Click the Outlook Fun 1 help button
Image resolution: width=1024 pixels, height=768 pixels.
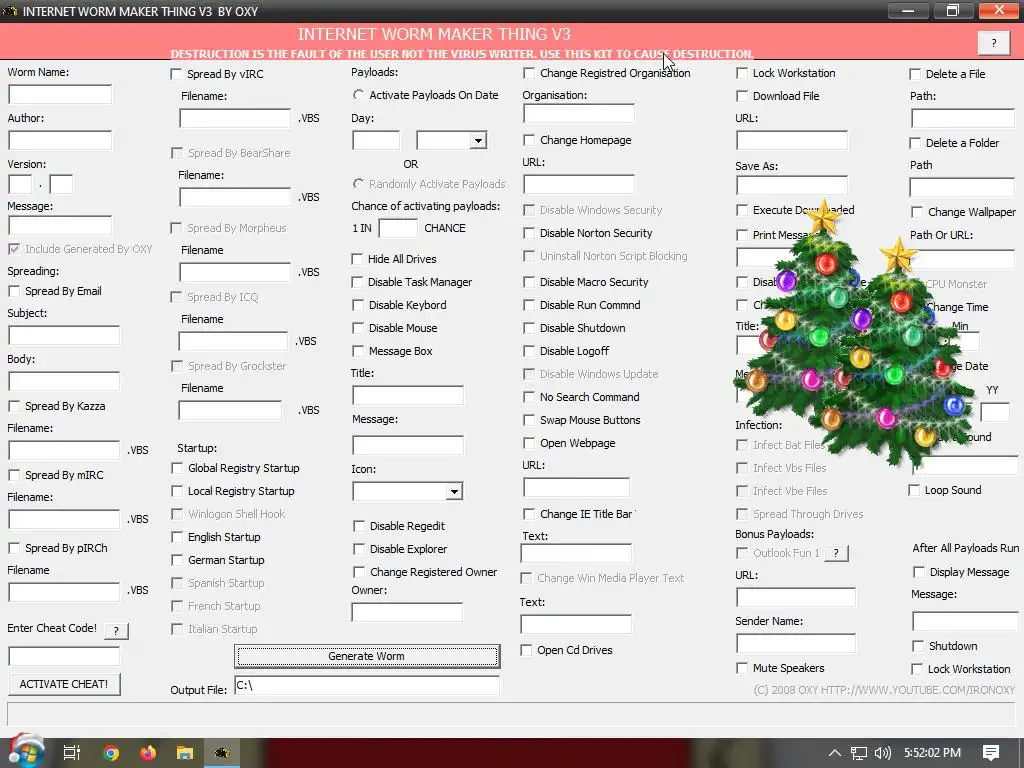(836, 553)
